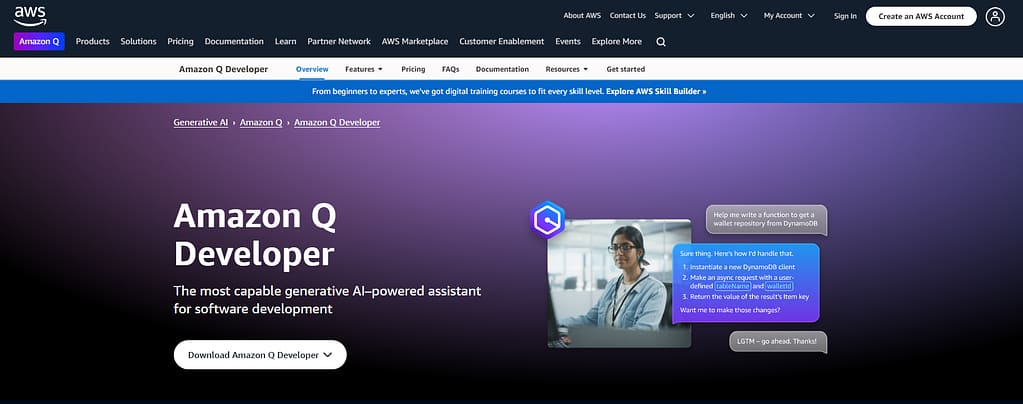Screen dimensions: 1023x404
Task: Click the Sign In link
Action: click(845, 16)
